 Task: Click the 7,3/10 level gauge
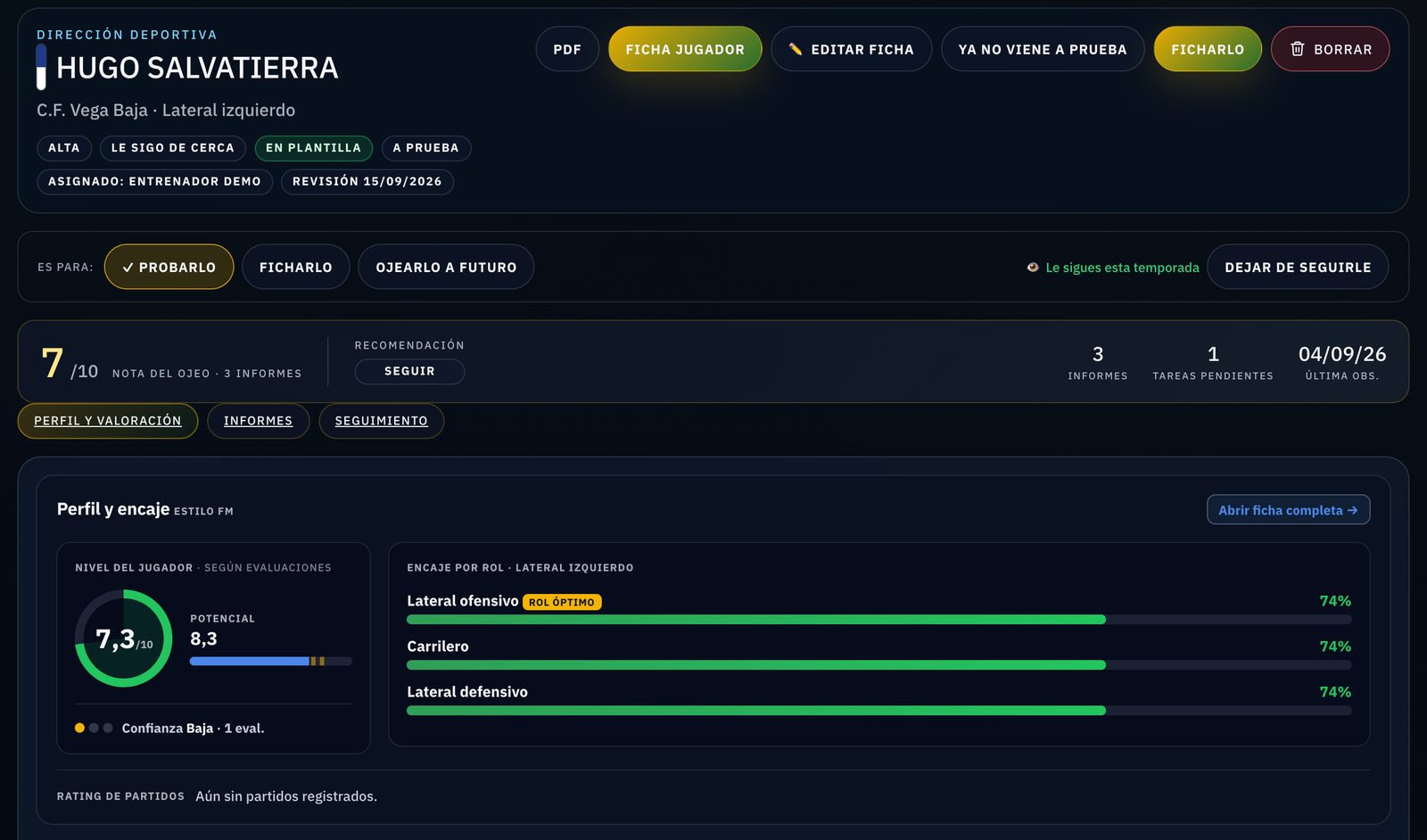124,638
